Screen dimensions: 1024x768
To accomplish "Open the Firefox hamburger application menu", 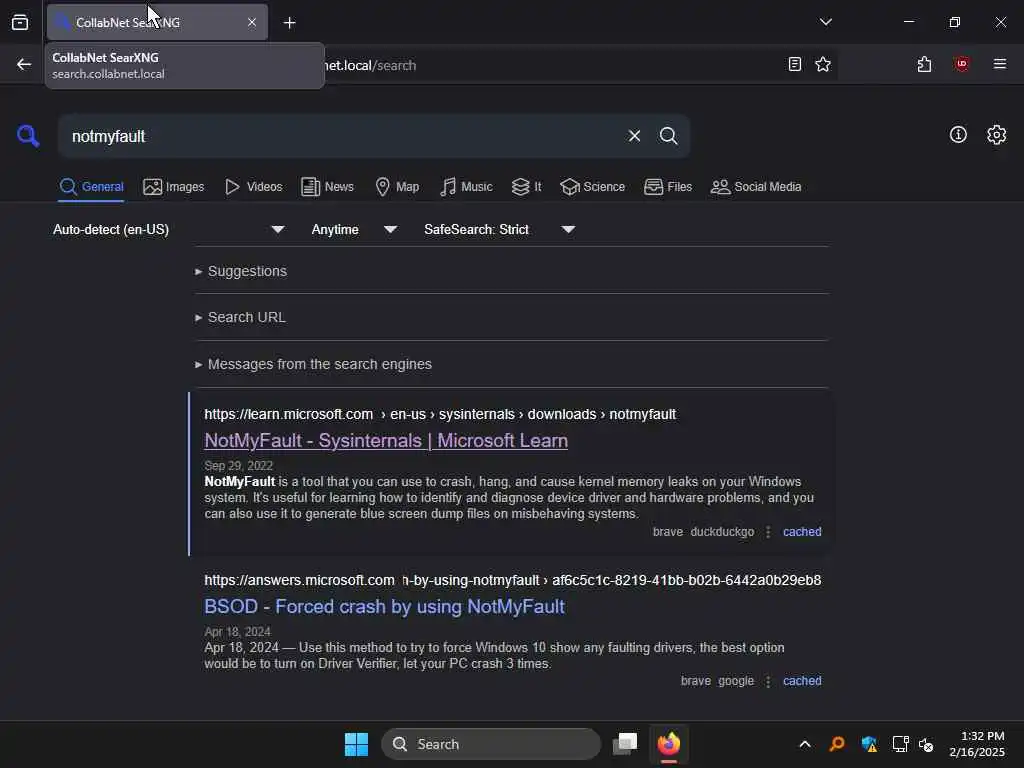I will click(x=1000, y=64).
